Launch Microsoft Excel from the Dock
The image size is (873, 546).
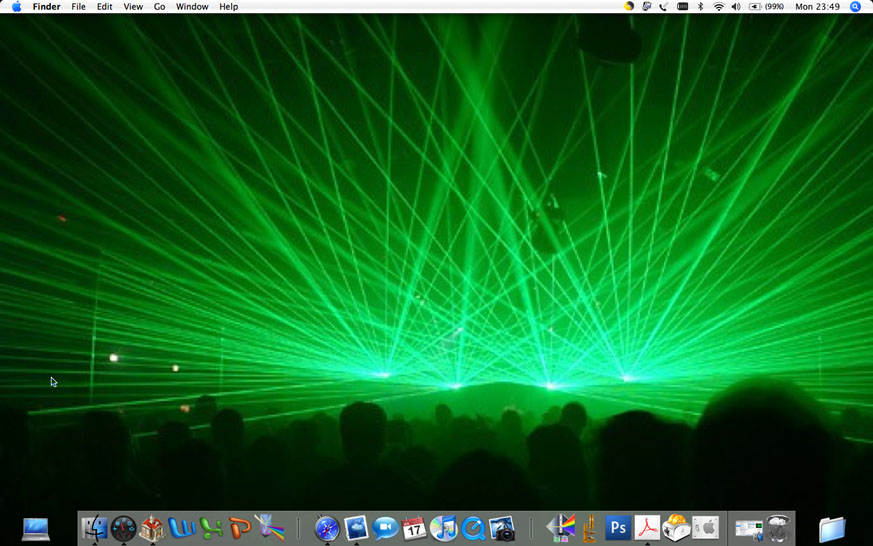pos(210,528)
